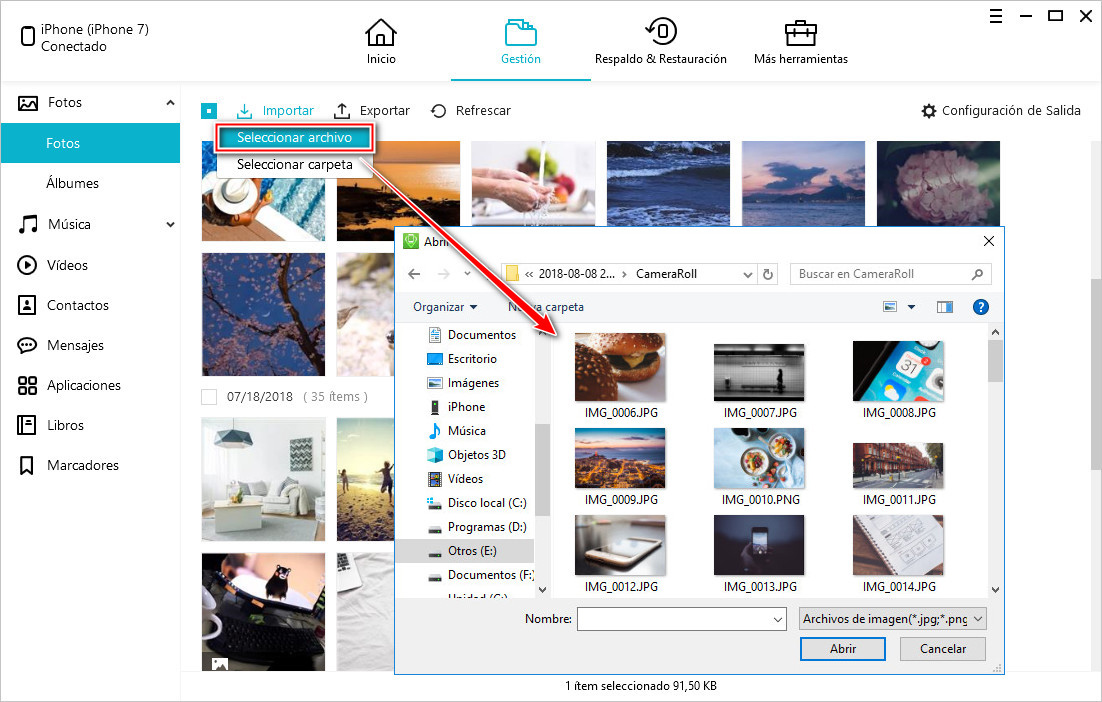Toggle the preview pane icon
Viewport: 1102px width, 702px height.
[945, 307]
